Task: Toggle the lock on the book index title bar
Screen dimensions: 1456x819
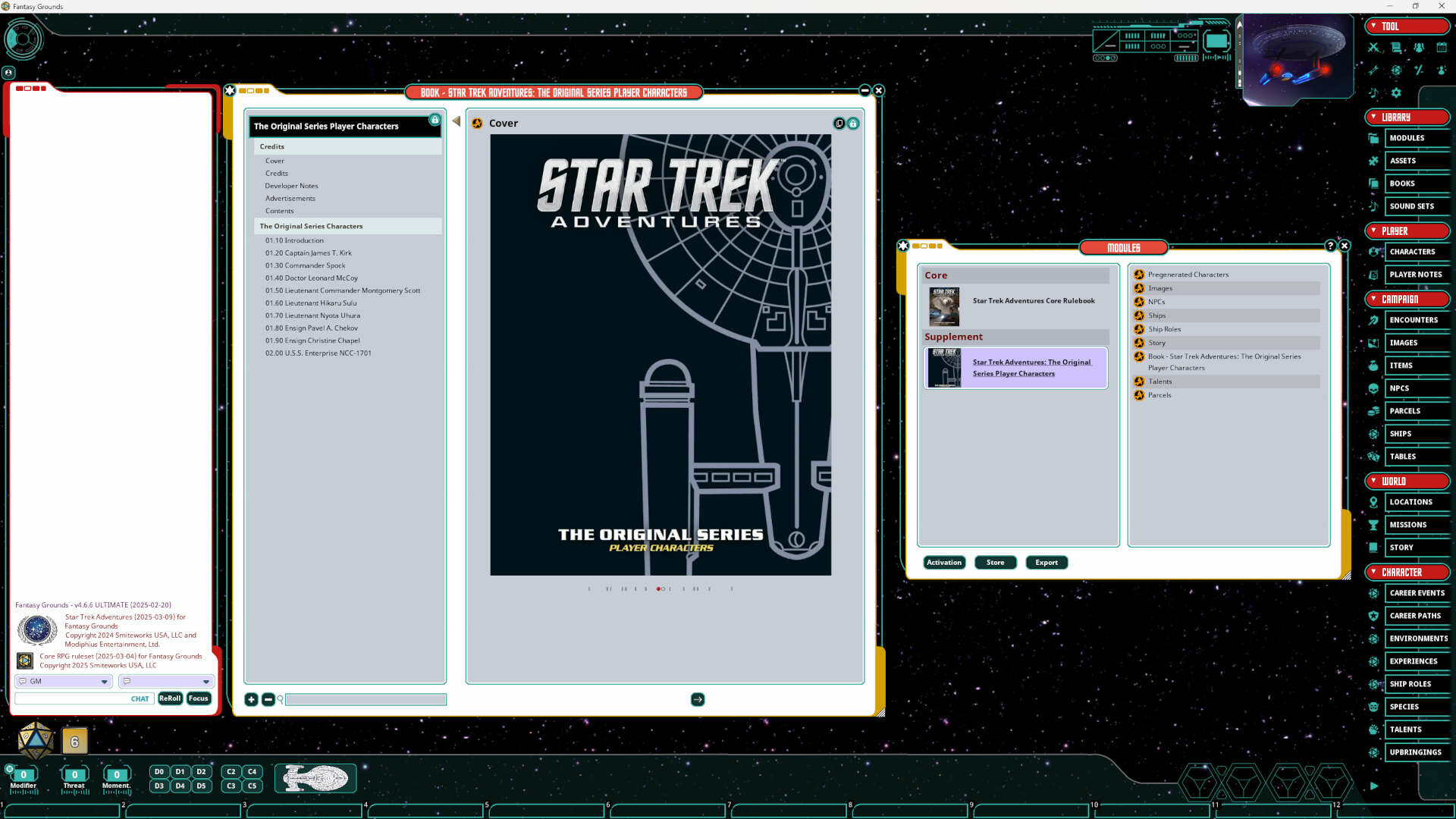Action: click(435, 120)
